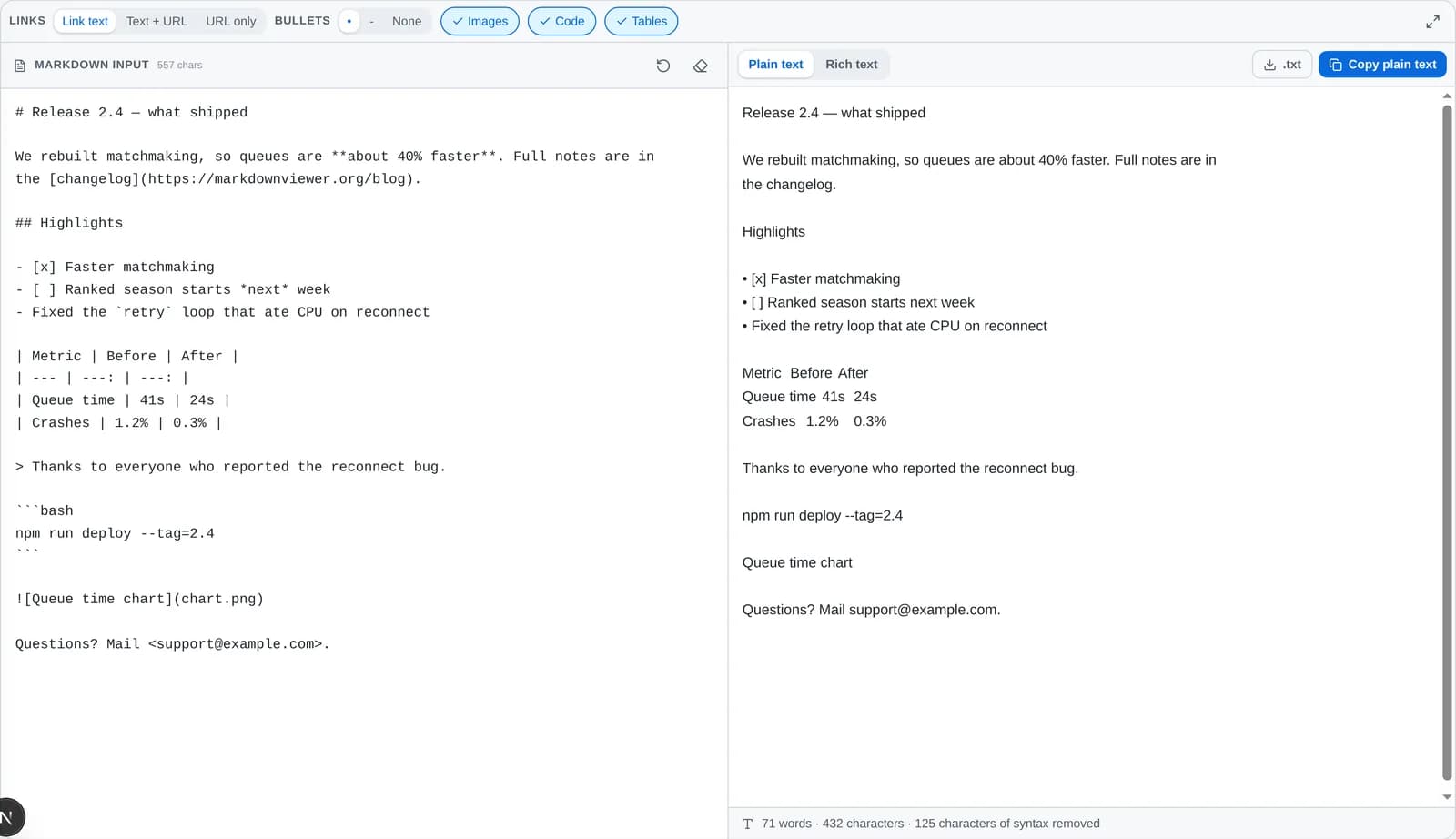
Task: Click 'MARKDOWN INPUT' panel label
Action: pyautogui.click(x=91, y=66)
